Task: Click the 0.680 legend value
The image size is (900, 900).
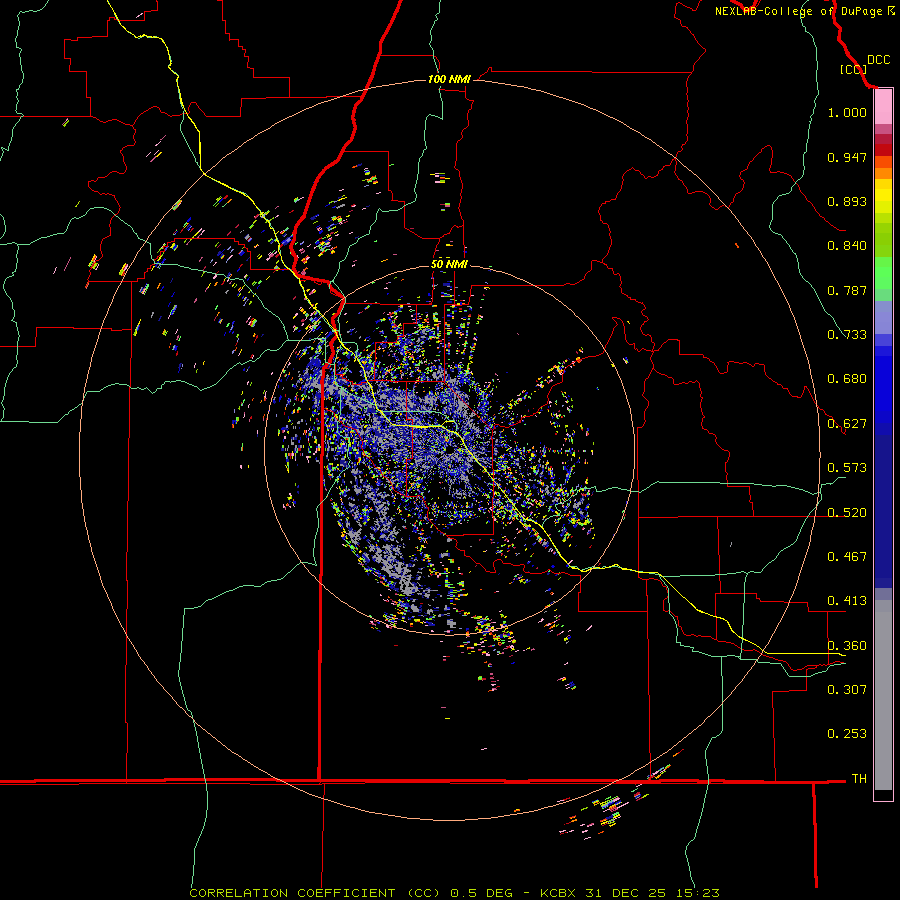Action: [847, 379]
